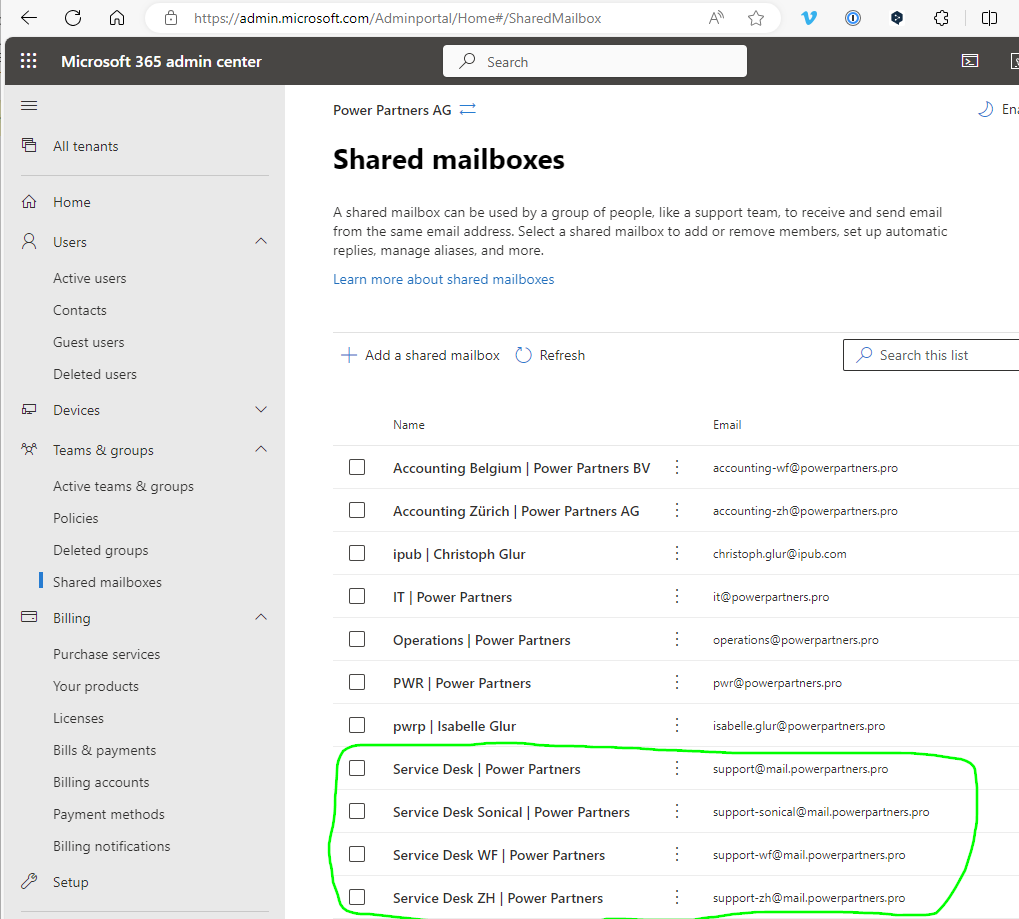Open All tenants in the sidebar
The image size is (1019, 919).
(86, 146)
